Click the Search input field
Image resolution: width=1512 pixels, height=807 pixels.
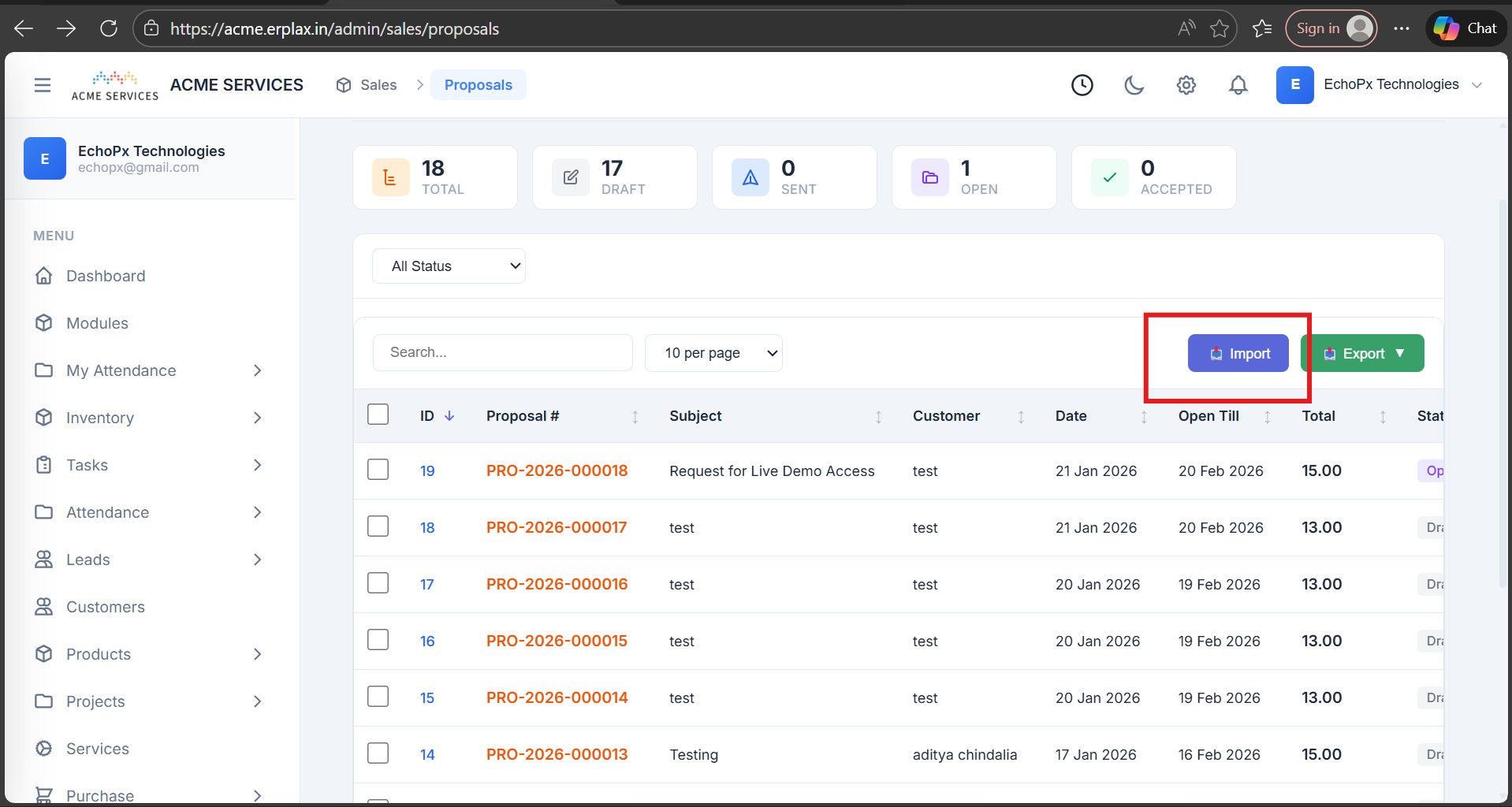tap(502, 352)
